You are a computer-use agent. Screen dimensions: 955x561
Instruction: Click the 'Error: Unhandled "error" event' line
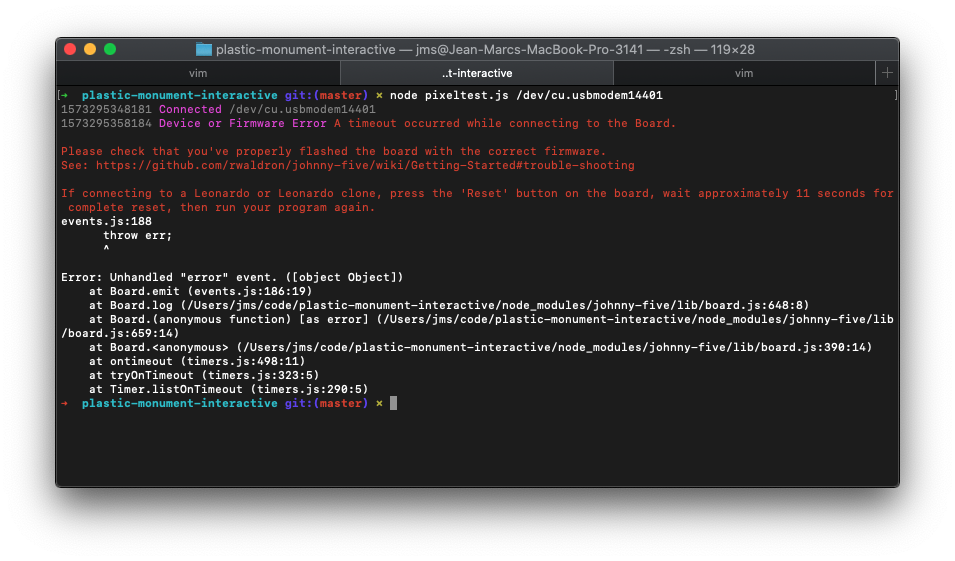click(232, 277)
